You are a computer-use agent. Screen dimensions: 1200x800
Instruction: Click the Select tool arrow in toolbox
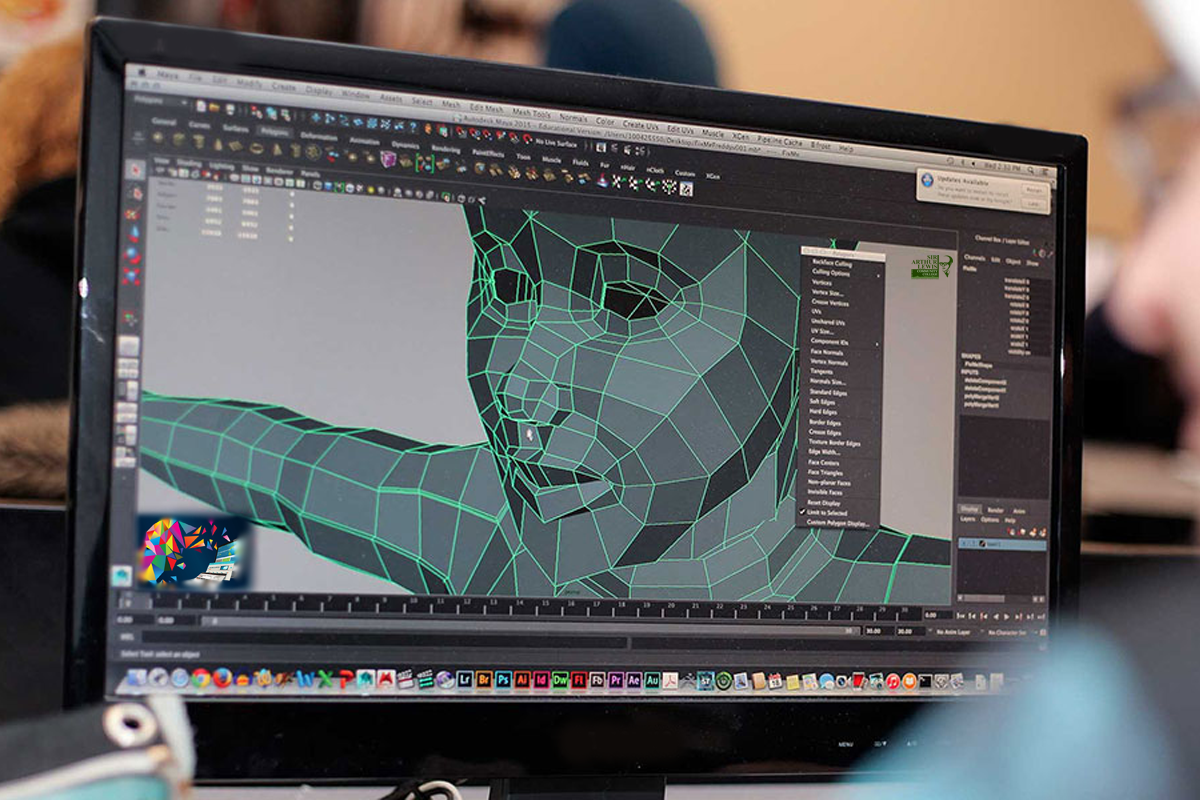[134, 170]
